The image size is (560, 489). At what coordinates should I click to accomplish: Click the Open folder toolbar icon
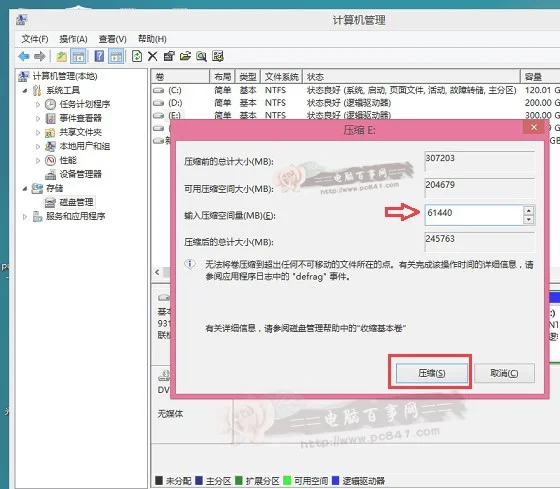pyautogui.click(x=185, y=56)
